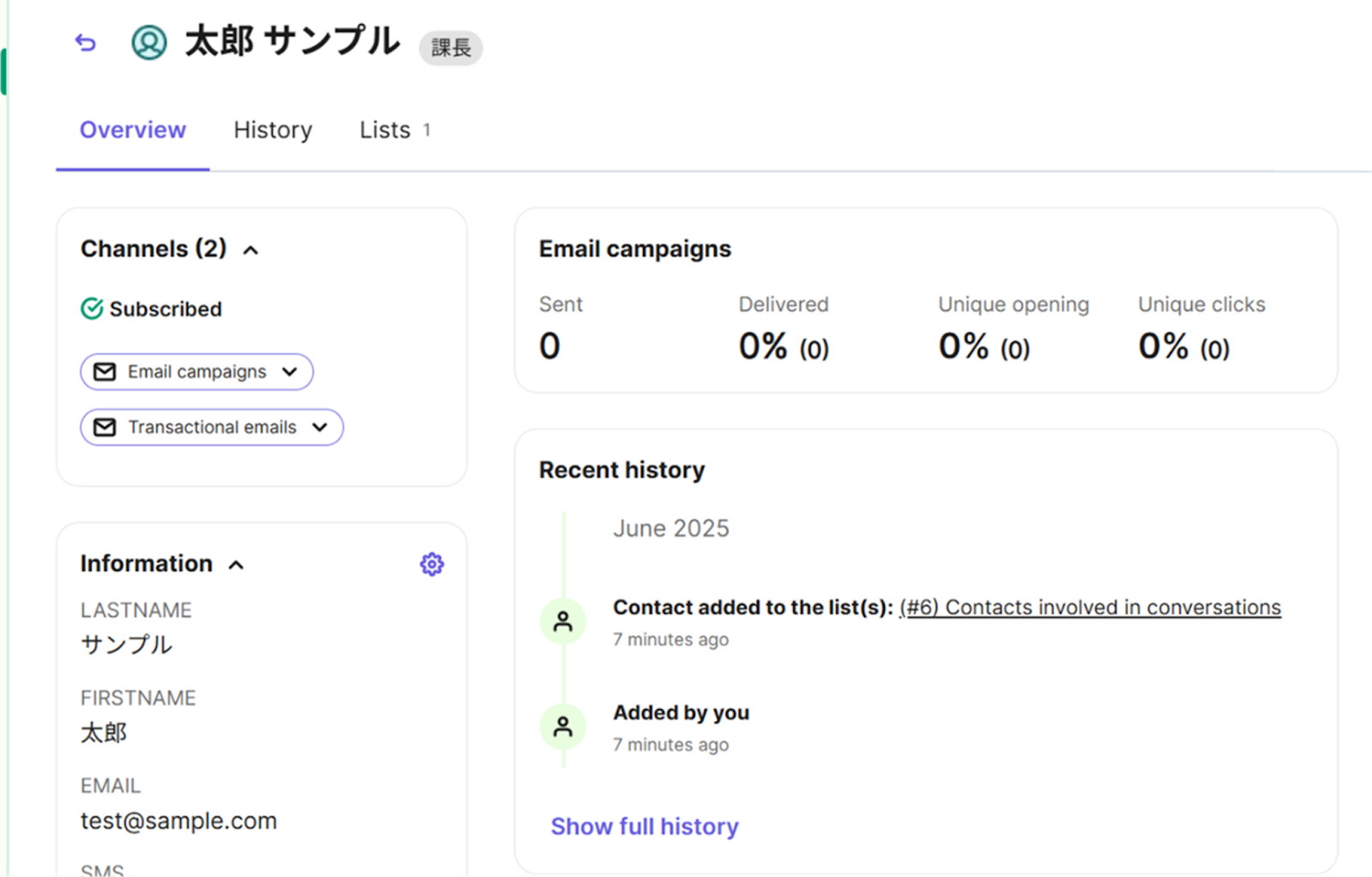Expand the Email campaigns dropdown chevron
Image resolution: width=1372 pixels, height=877 pixels.
click(290, 372)
